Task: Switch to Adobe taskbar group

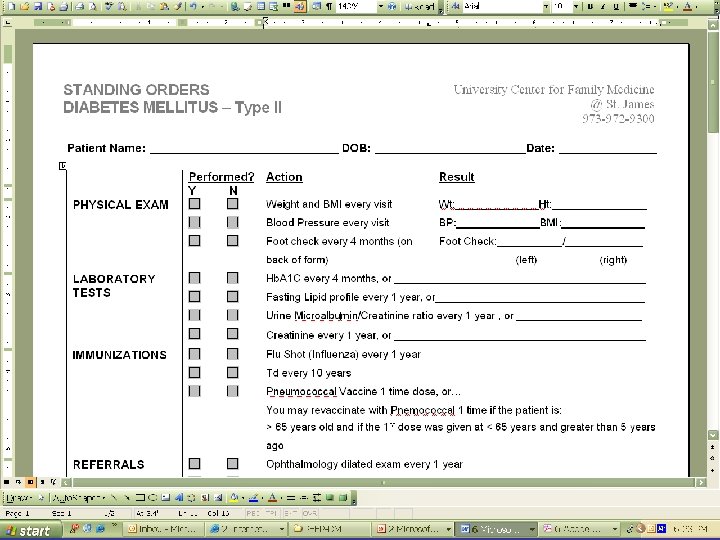Action: [x=578, y=529]
